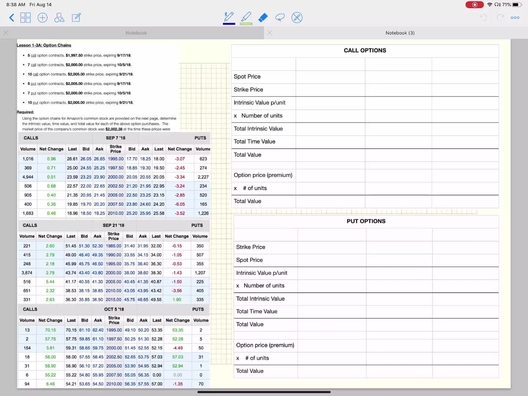This screenshot has height=396, width=528.
Task: Tap Option price (premium) in PUT OPTIONS table
Action: point(265,345)
